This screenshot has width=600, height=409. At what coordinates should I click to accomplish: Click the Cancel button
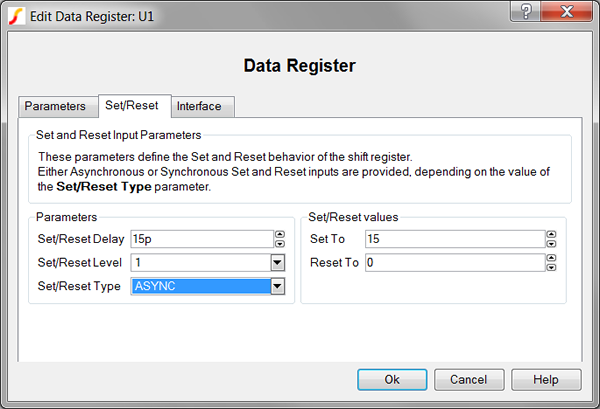(x=469, y=380)
